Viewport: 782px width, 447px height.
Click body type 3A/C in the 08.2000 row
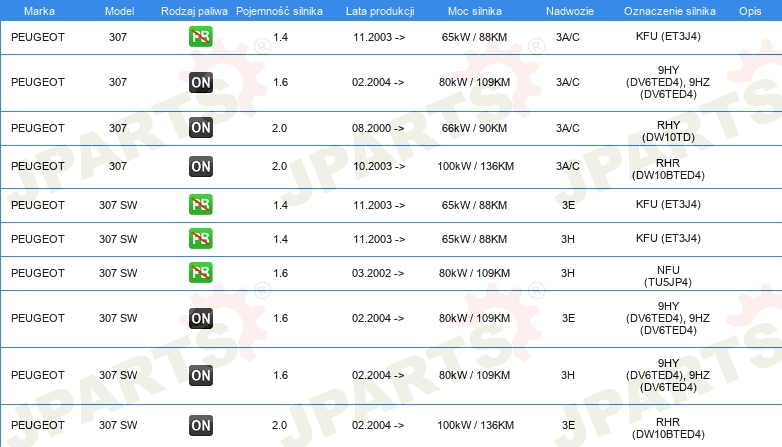pos(568,128)
